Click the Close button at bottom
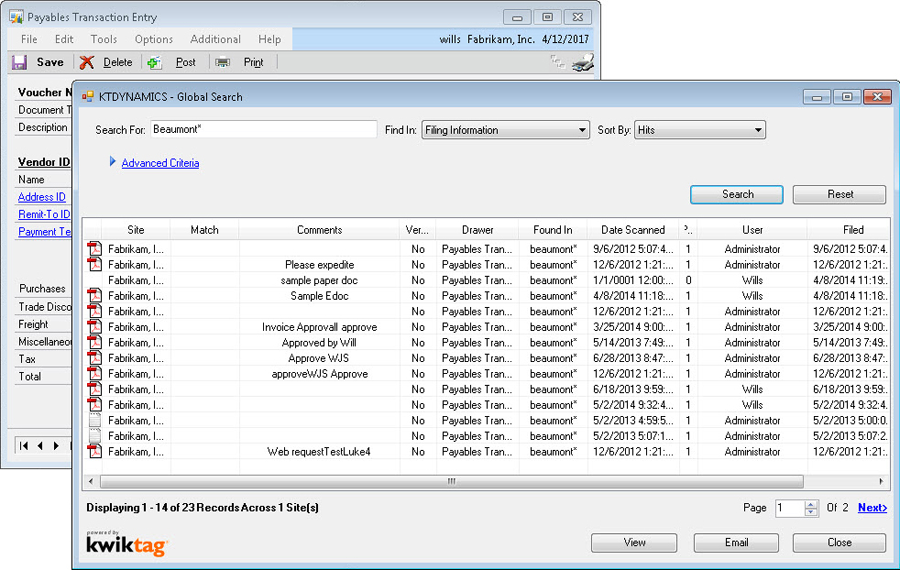This screenshot has height=570, width=900. (x=839, y=542)
